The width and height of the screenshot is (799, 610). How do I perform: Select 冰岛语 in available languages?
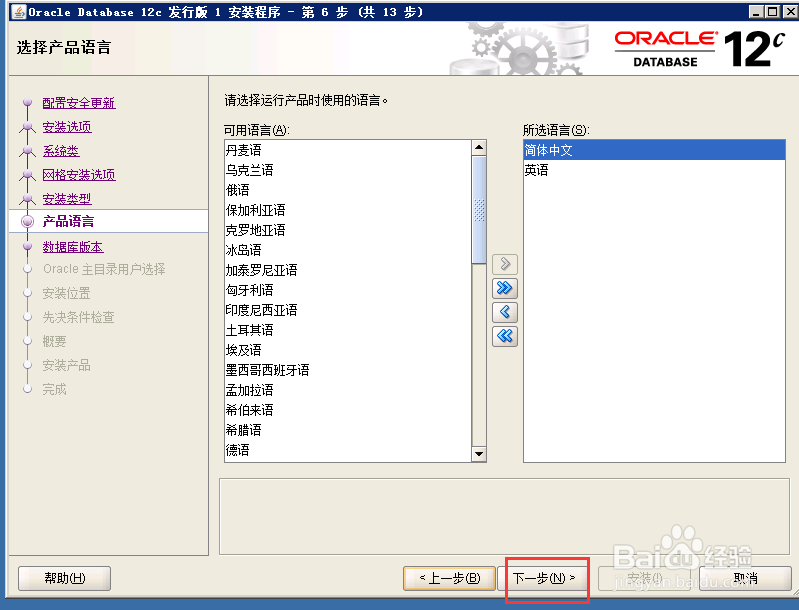click(348, 250)
